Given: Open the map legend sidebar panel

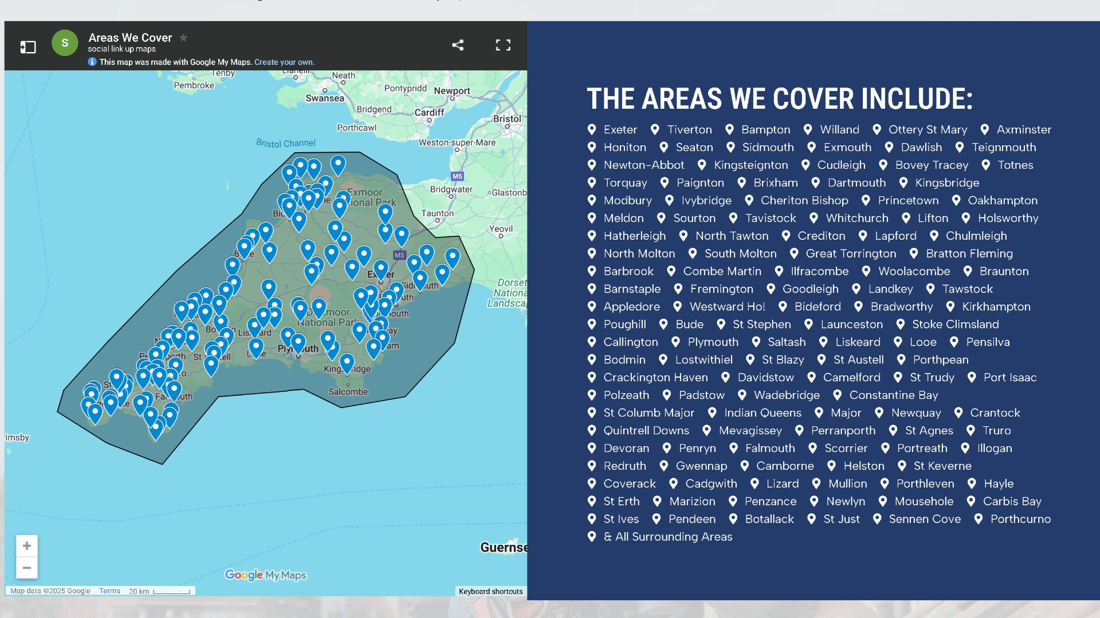Looking at the screenshot, I should pos(28,46).
